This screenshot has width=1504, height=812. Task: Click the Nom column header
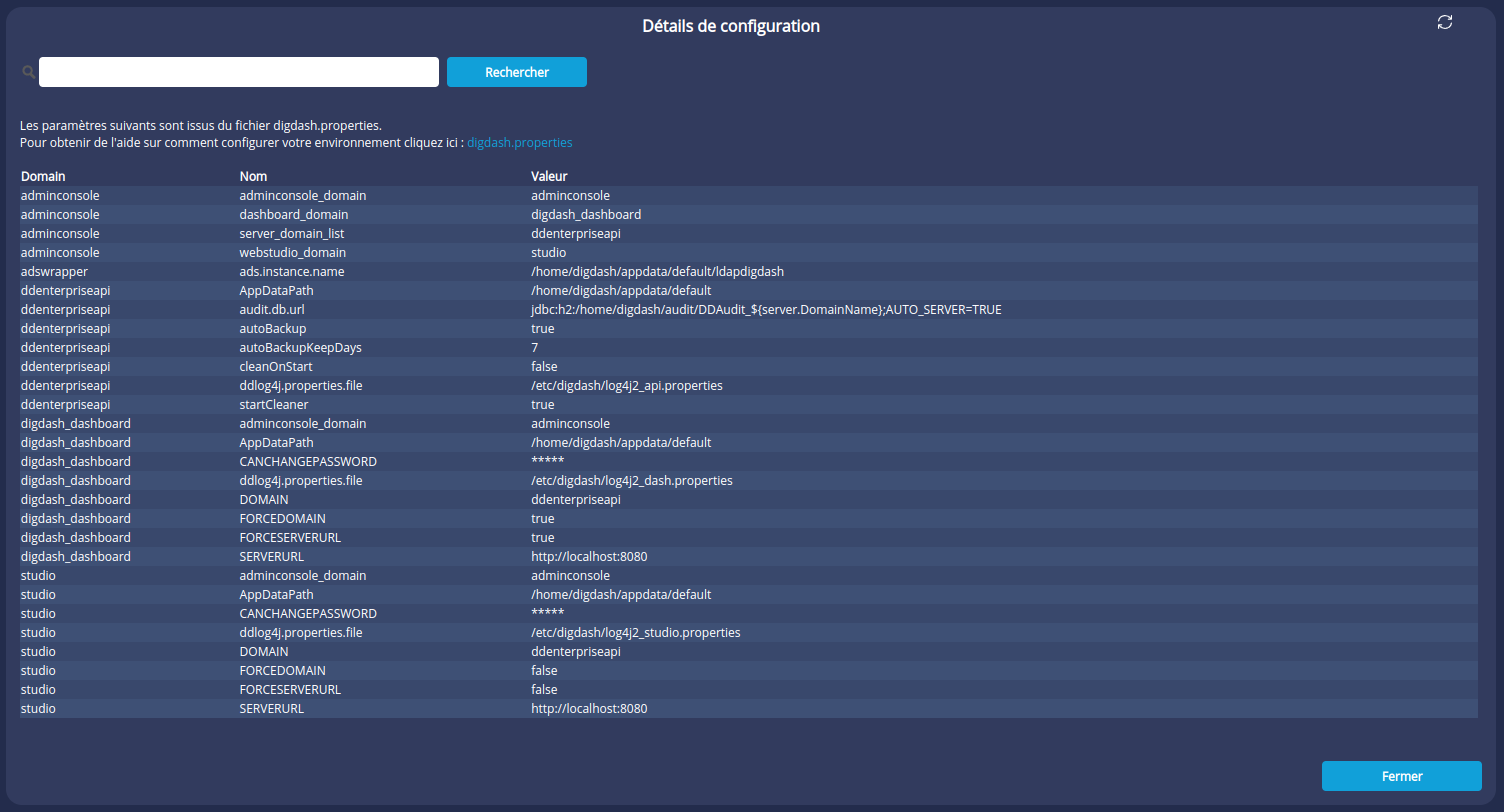point(253,177)
